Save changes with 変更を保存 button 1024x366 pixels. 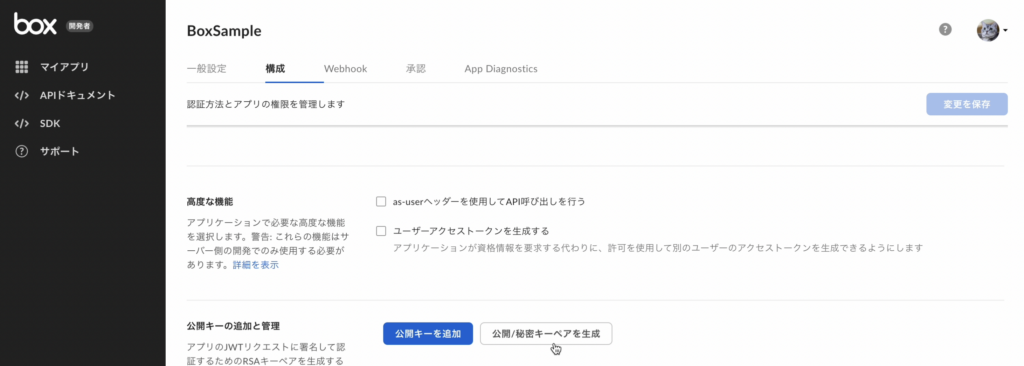pos(967,105)
